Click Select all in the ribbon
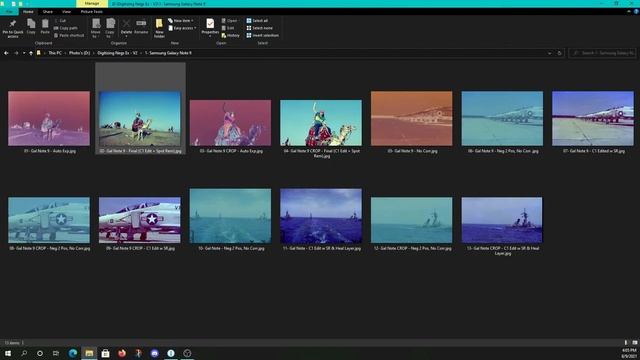 click(x=257, y=20)
